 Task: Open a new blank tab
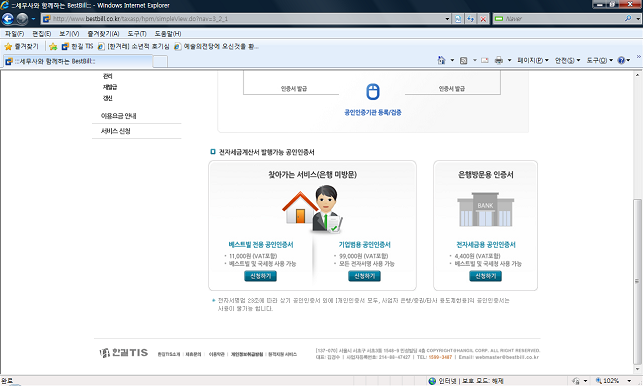pyautogui.click(x=160, y=62)
